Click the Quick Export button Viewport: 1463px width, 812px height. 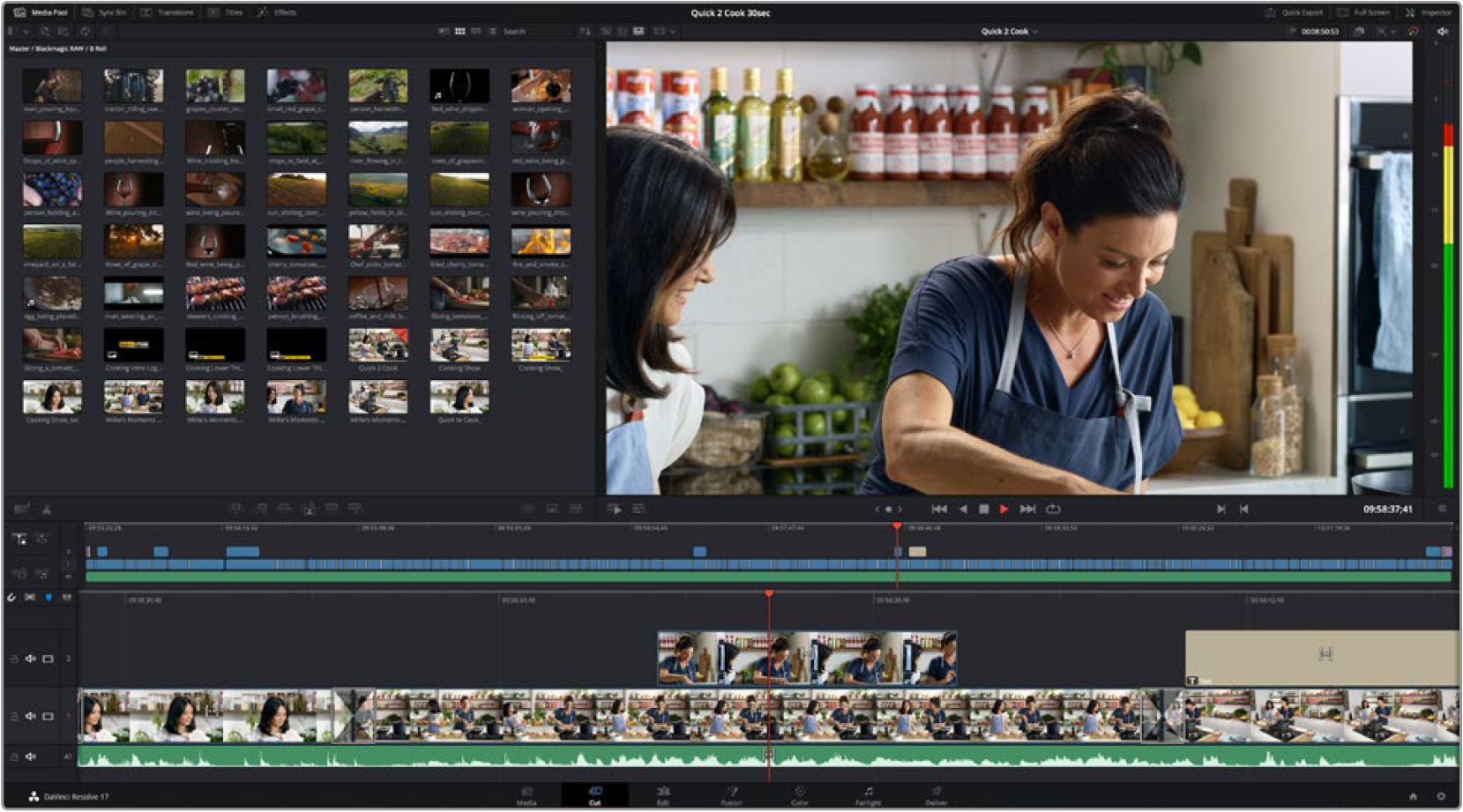(x=1295, y=12)
